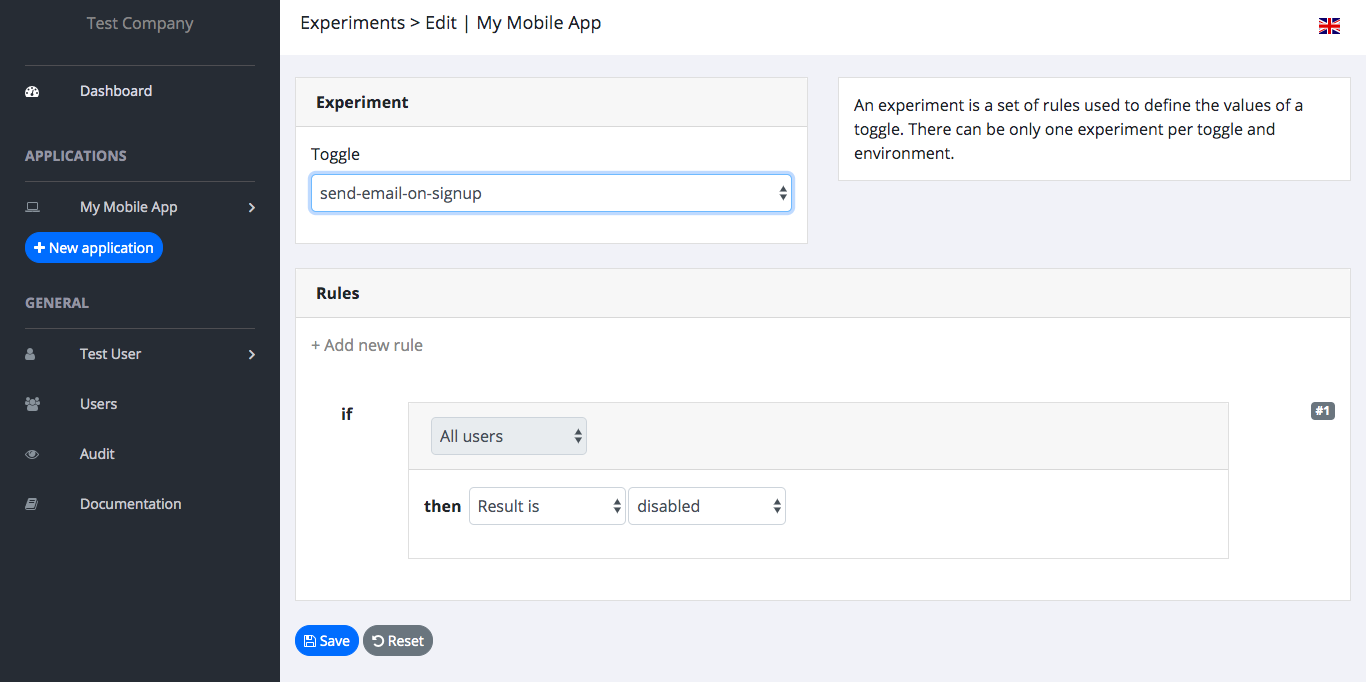Click the Save disk icon

(x=310, y=640)
